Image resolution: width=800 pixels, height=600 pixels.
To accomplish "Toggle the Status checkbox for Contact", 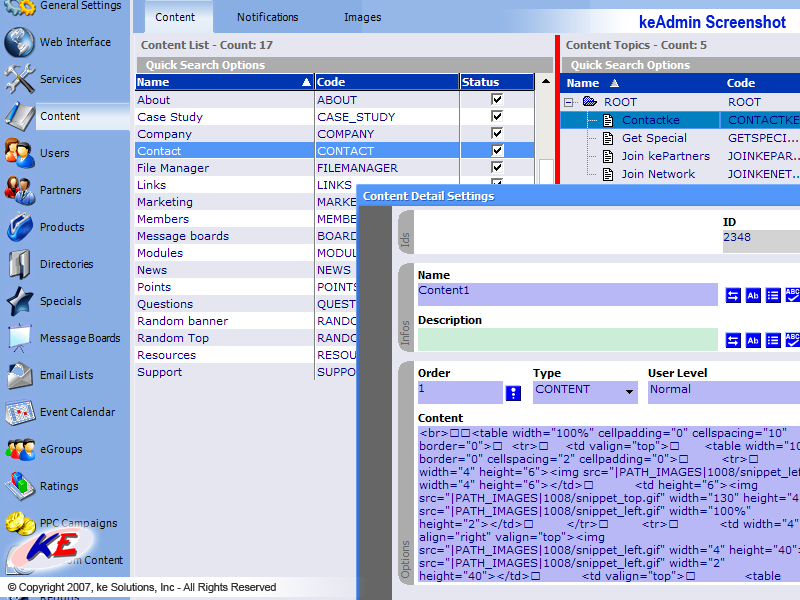I will [x=497, y=151].
